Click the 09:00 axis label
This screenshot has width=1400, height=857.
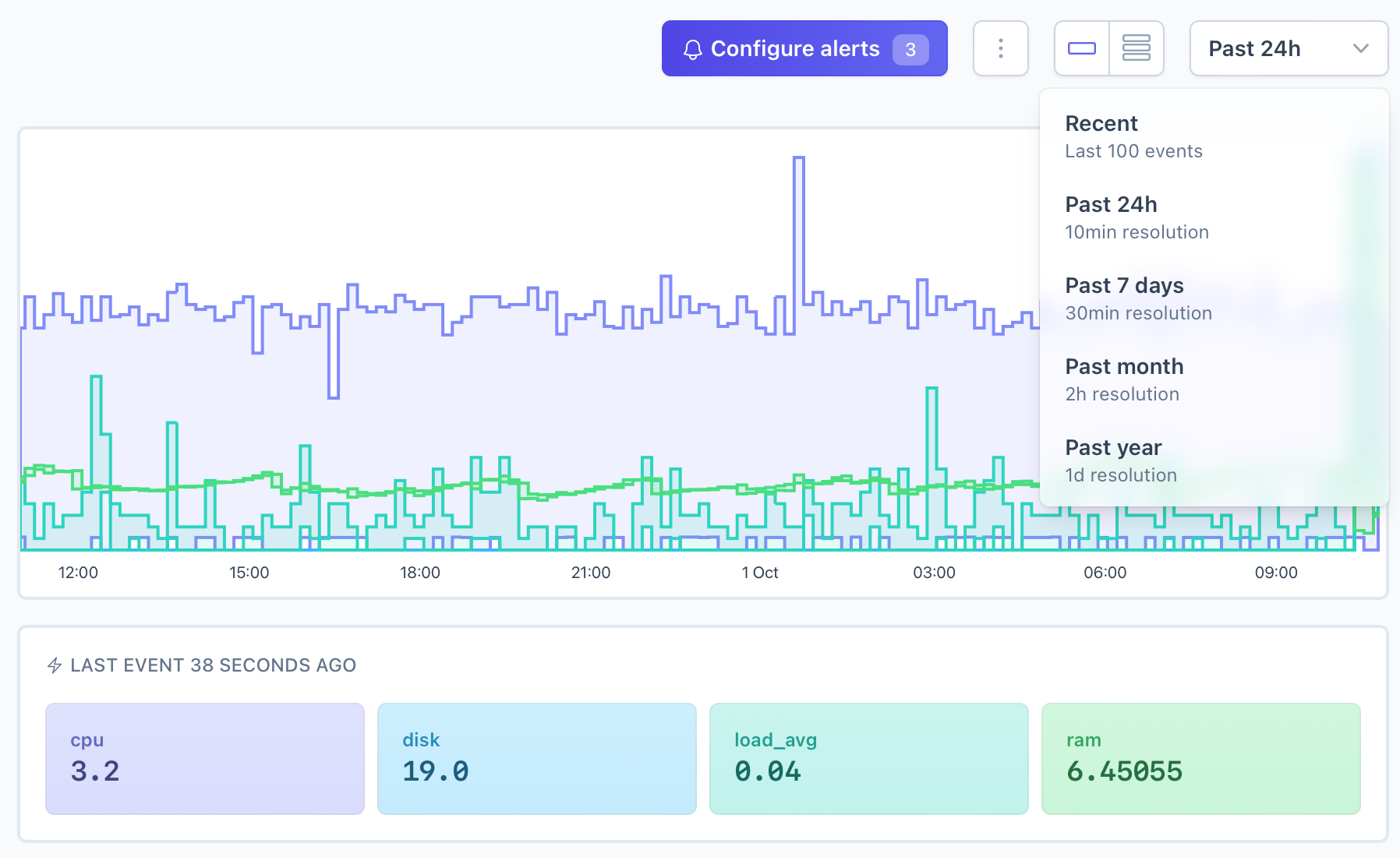pyautogui.click(x=1276, y=573)
